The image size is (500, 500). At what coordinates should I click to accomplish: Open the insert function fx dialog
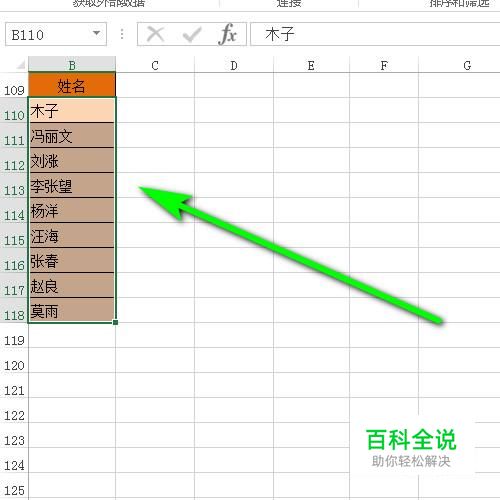pyautogui.click(x=228, y=34)
